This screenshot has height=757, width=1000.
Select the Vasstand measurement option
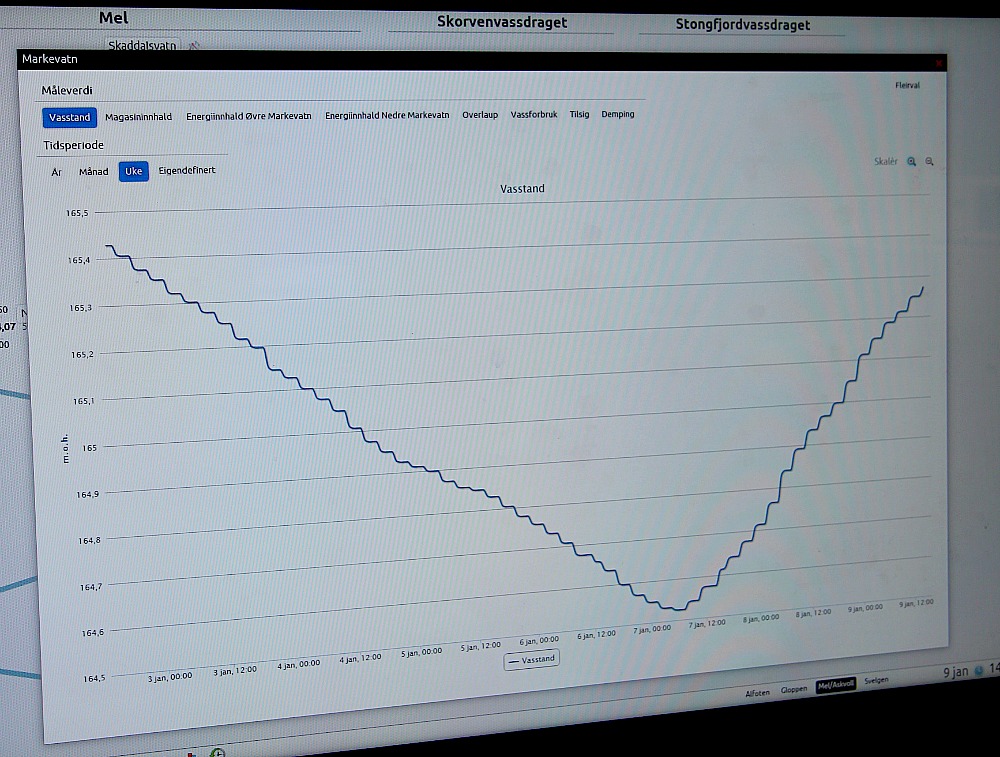pos(70,118)
